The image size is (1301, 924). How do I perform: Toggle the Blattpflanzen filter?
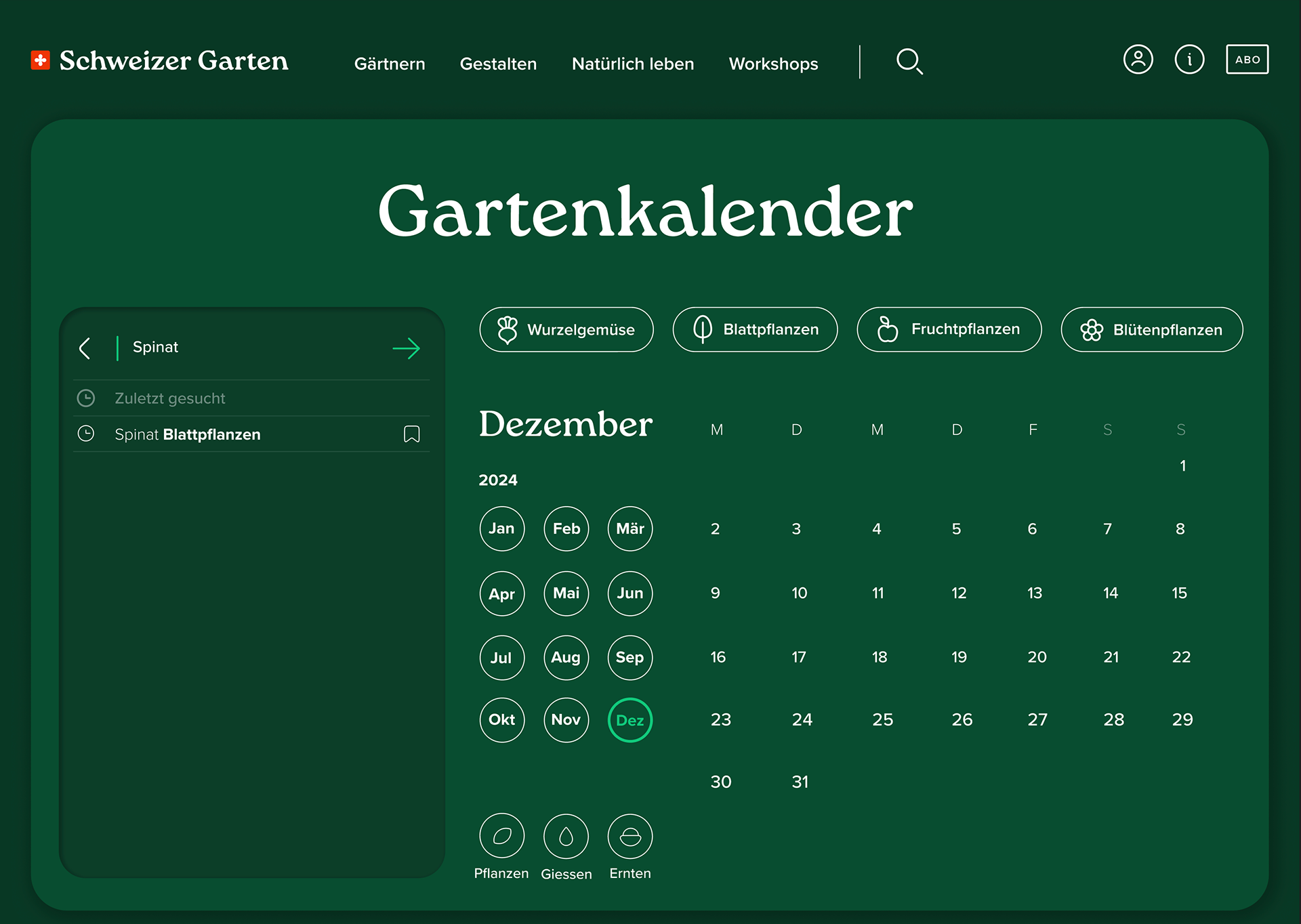pos(755,330)
